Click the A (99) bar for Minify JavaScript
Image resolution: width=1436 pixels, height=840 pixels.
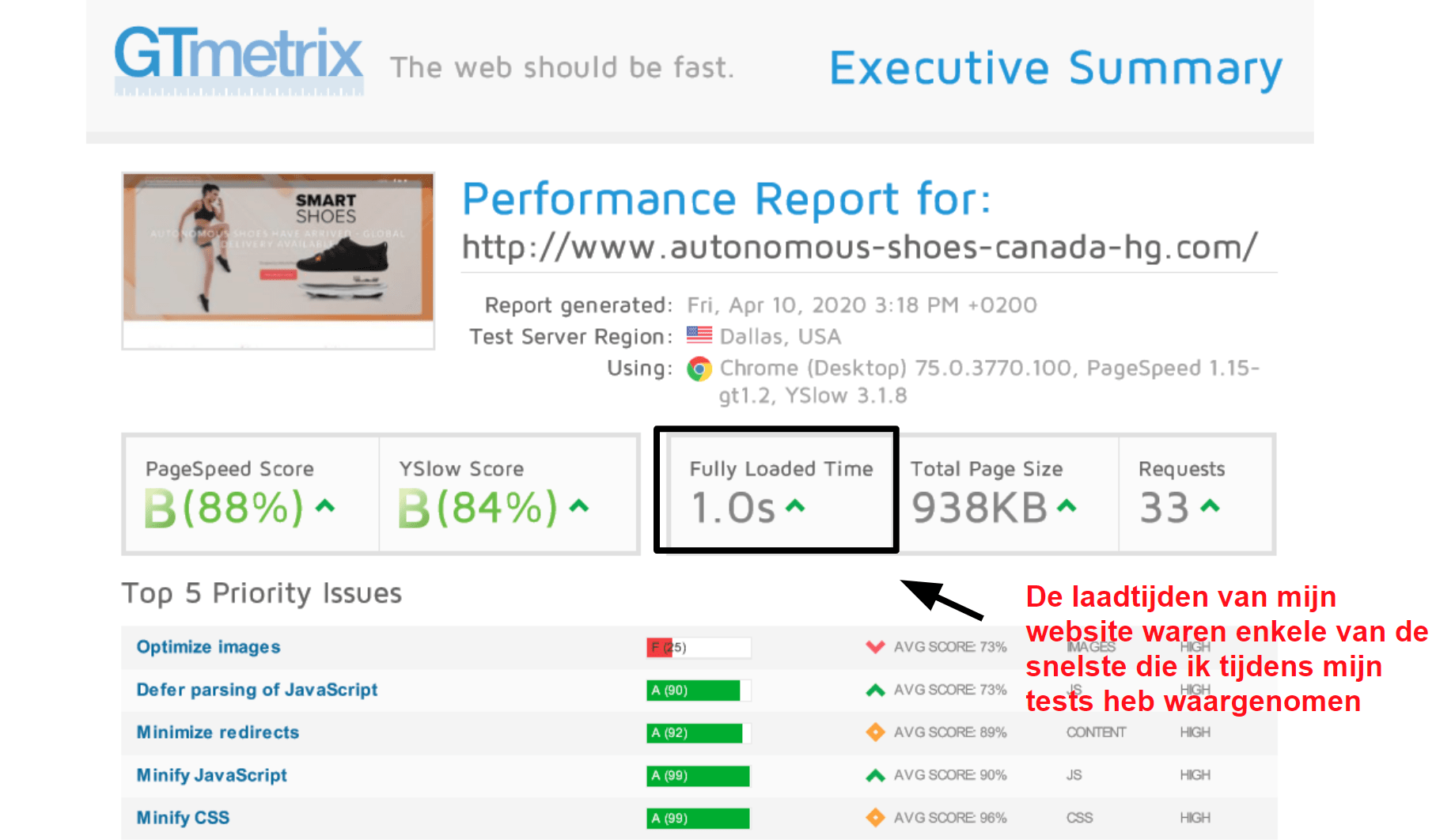(699, 776)
